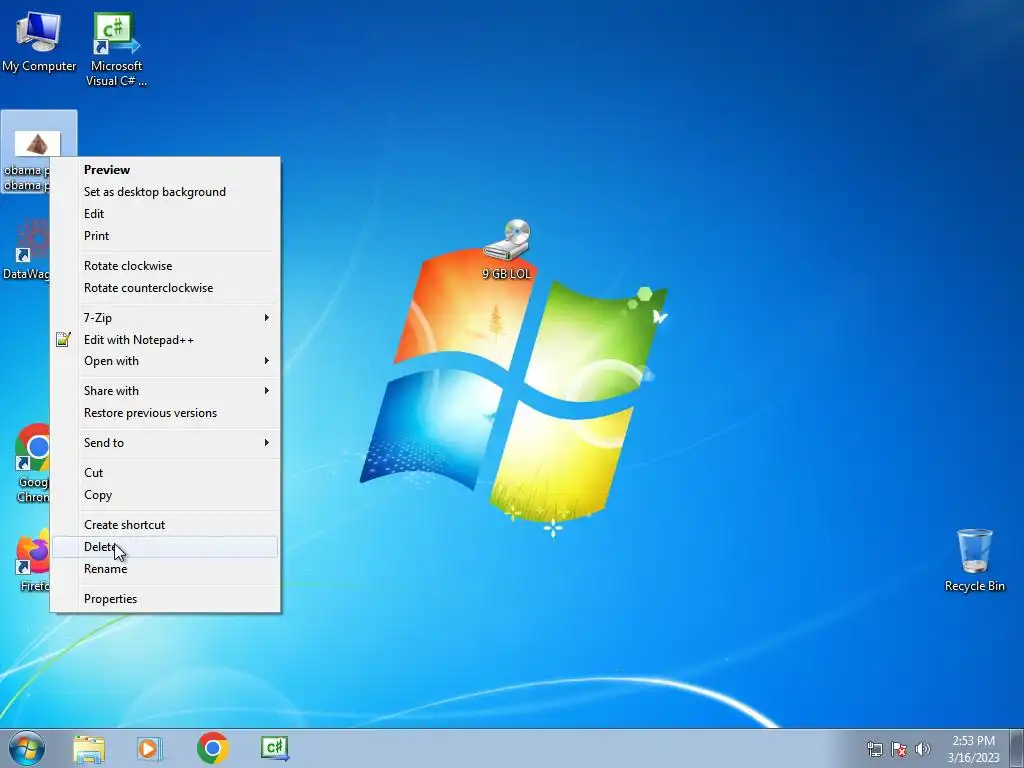The width and height of the screenshot is (1024, 768).
Task: Click the Notepad++ icon in context menu
Action: 63,340
